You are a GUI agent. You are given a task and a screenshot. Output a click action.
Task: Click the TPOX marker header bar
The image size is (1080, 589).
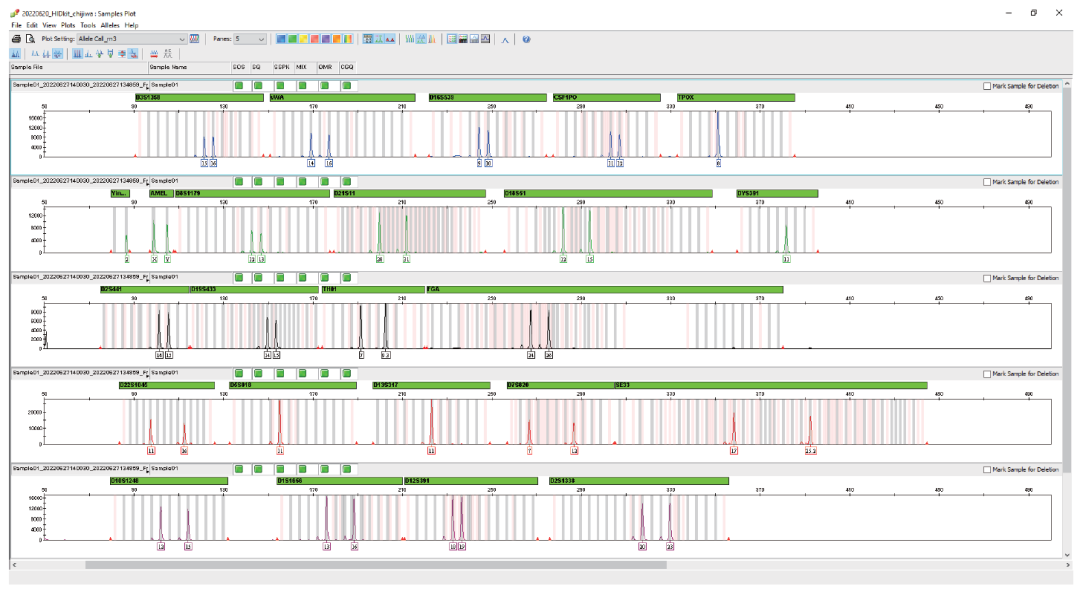point(736,97)
